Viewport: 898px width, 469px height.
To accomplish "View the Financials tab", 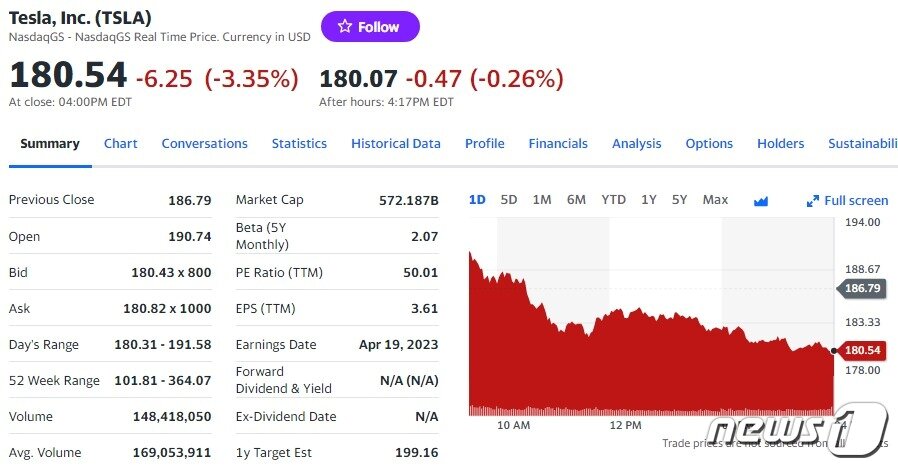I will 558,143.
